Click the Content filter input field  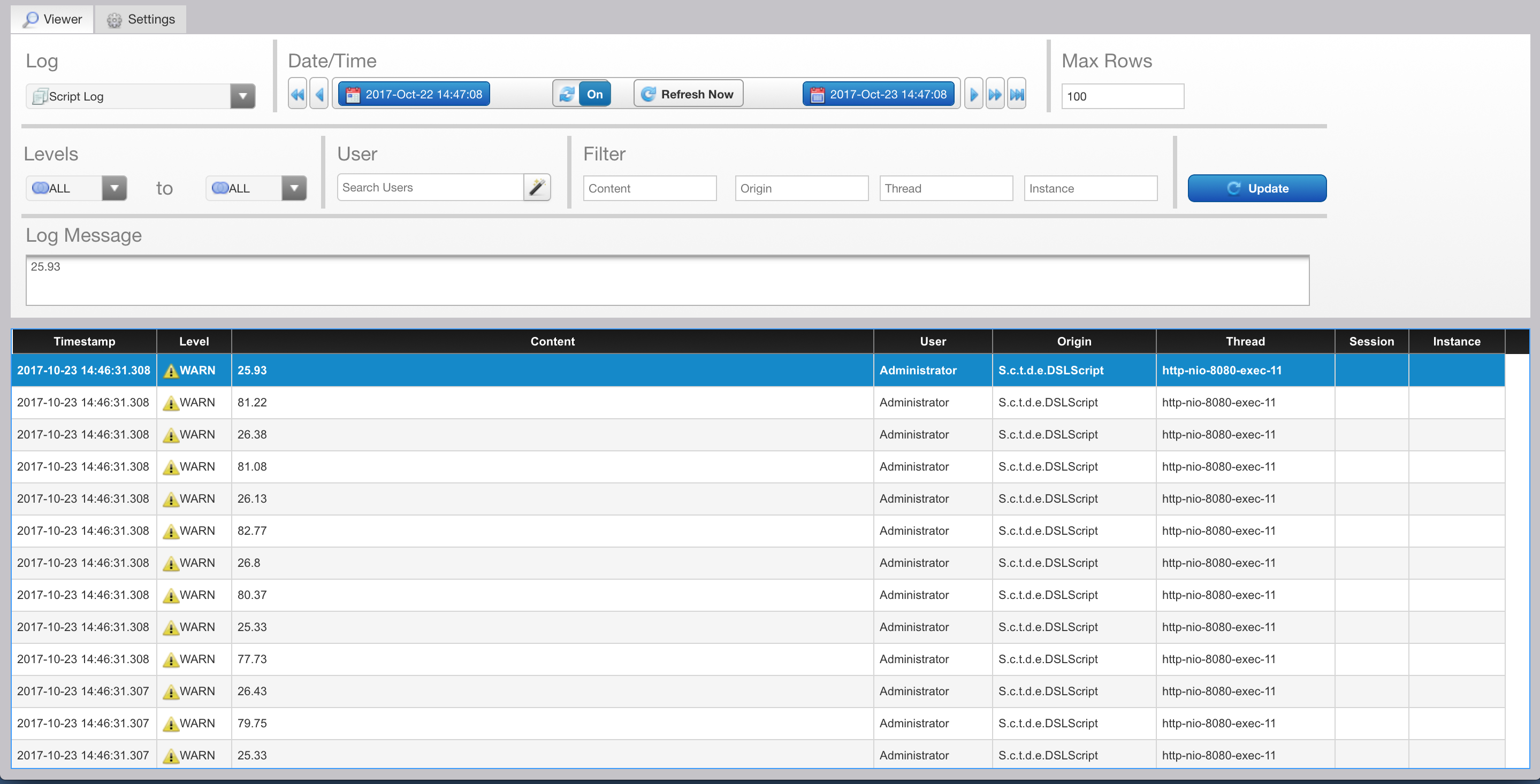coord(649,188)
